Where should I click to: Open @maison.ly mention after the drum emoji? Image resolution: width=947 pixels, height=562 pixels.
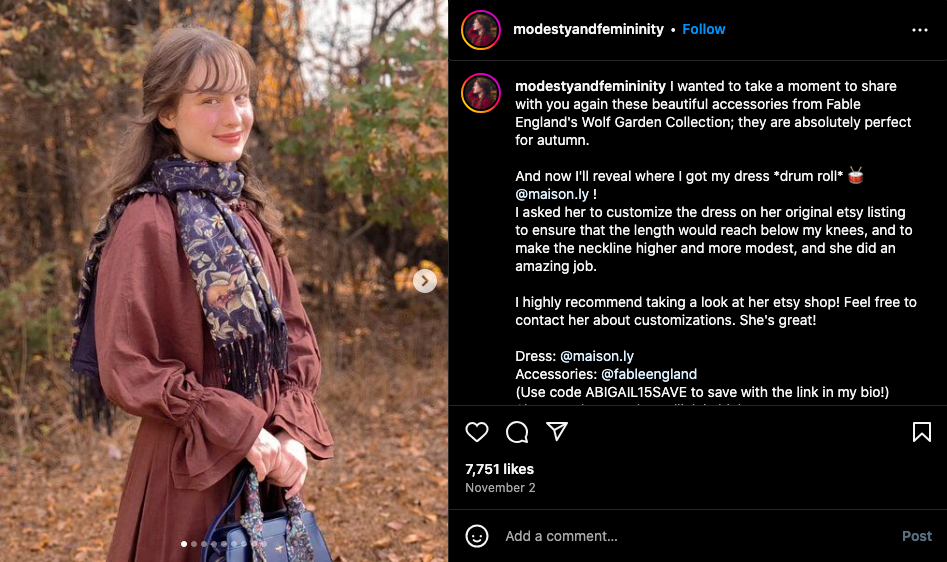pyautogui.click(x=552, y=194)
